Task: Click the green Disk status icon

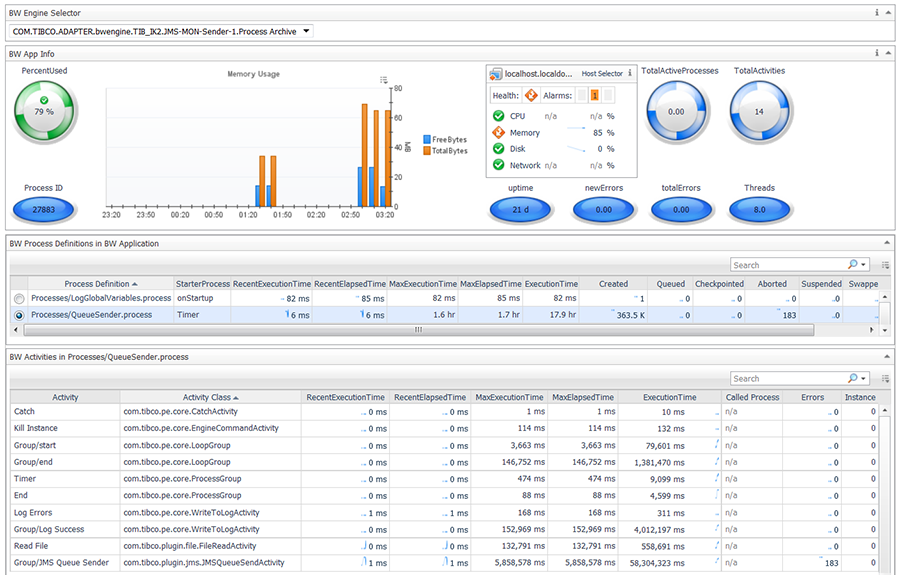Action: (498, 149)
